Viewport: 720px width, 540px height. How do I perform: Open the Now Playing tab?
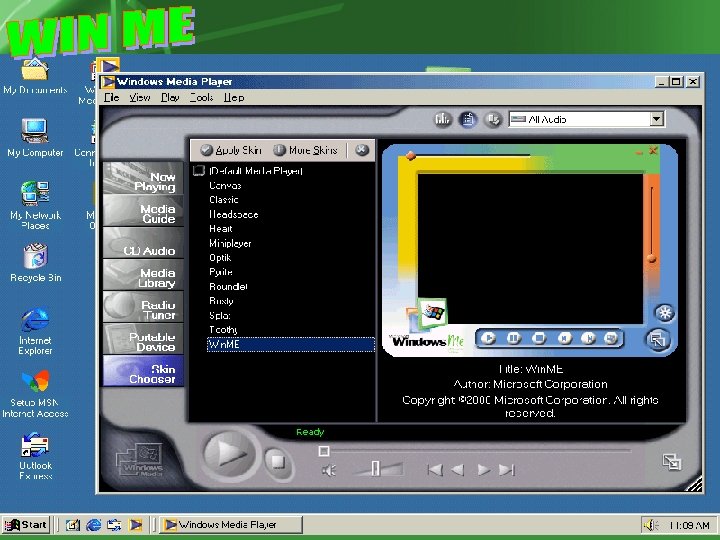pos(143,178)
